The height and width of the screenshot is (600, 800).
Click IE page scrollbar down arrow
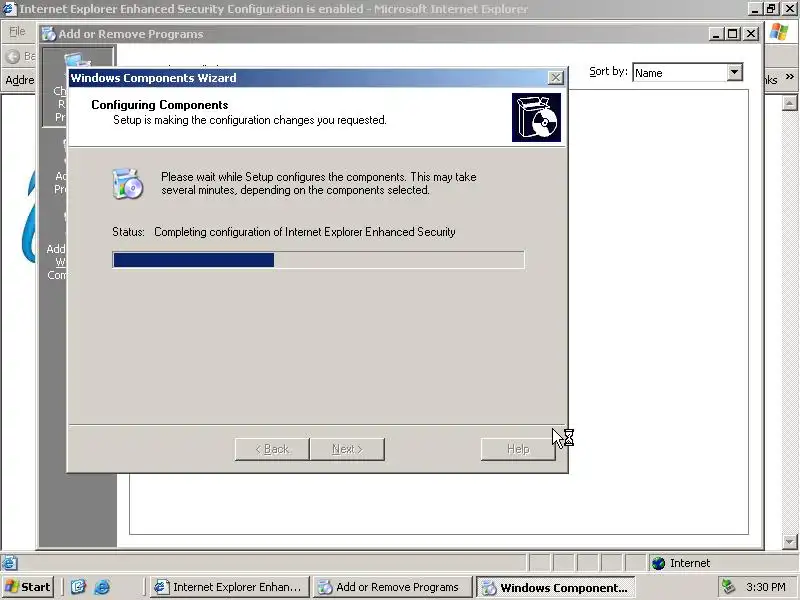(789, 541)
